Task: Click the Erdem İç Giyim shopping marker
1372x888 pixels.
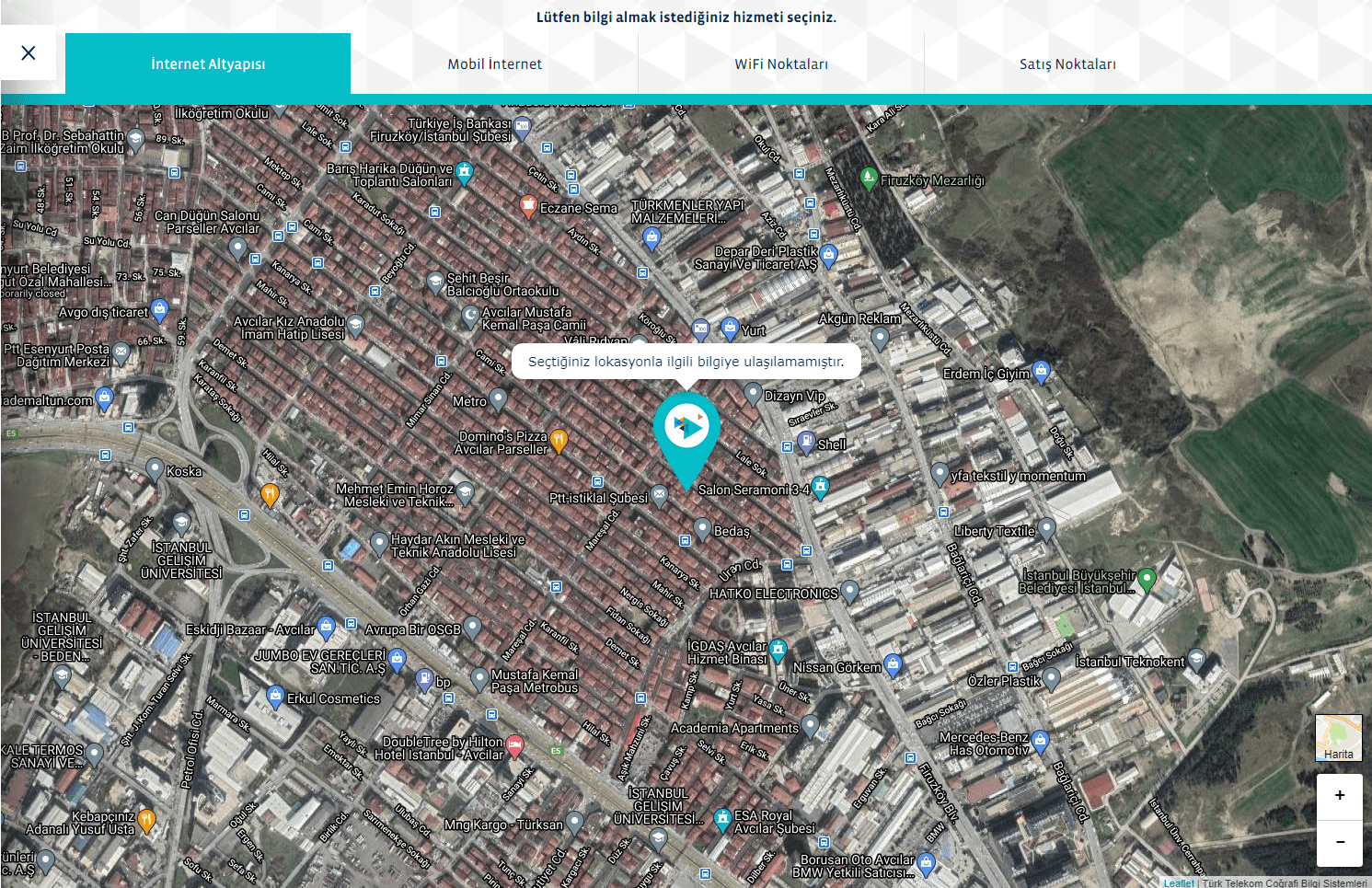Action: [1041, 371]
